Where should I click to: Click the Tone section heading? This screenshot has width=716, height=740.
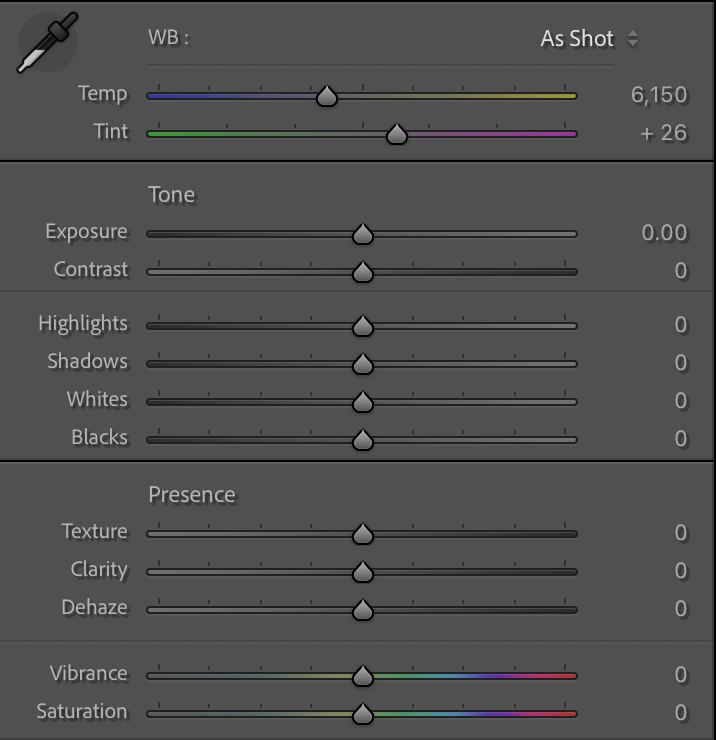[172, 194]
